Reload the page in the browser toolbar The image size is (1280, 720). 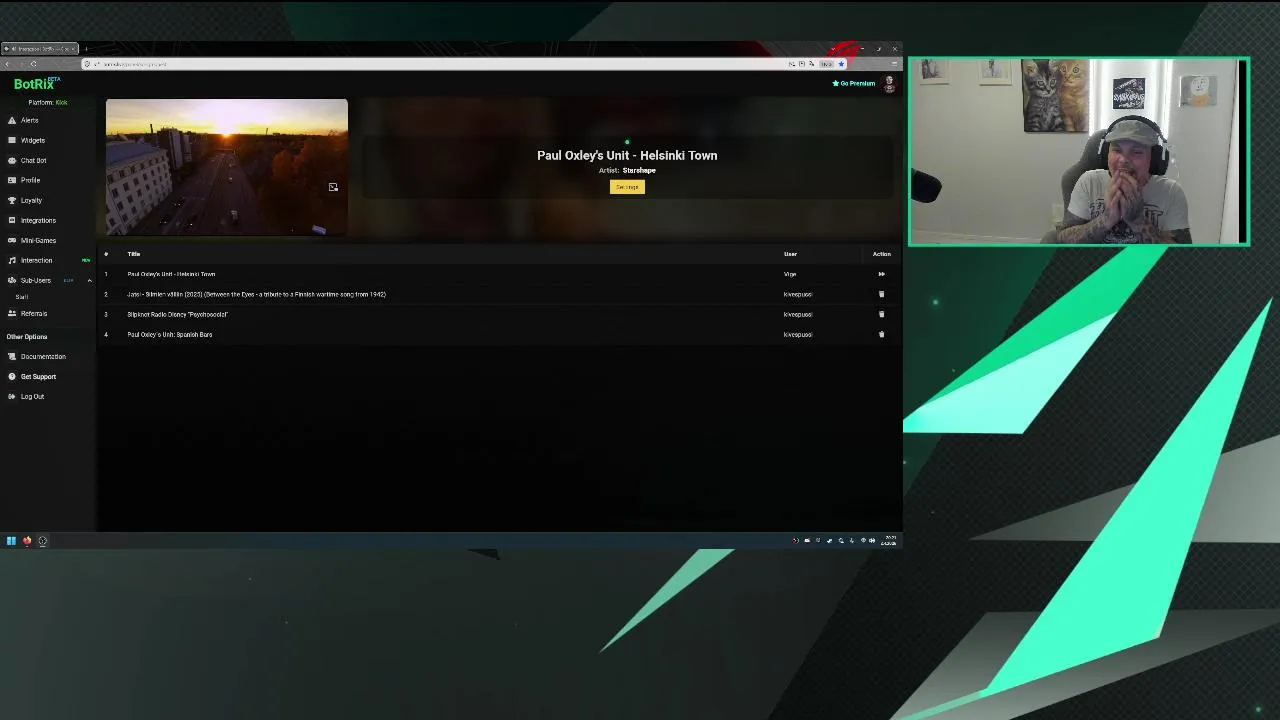tap(33, 64)
